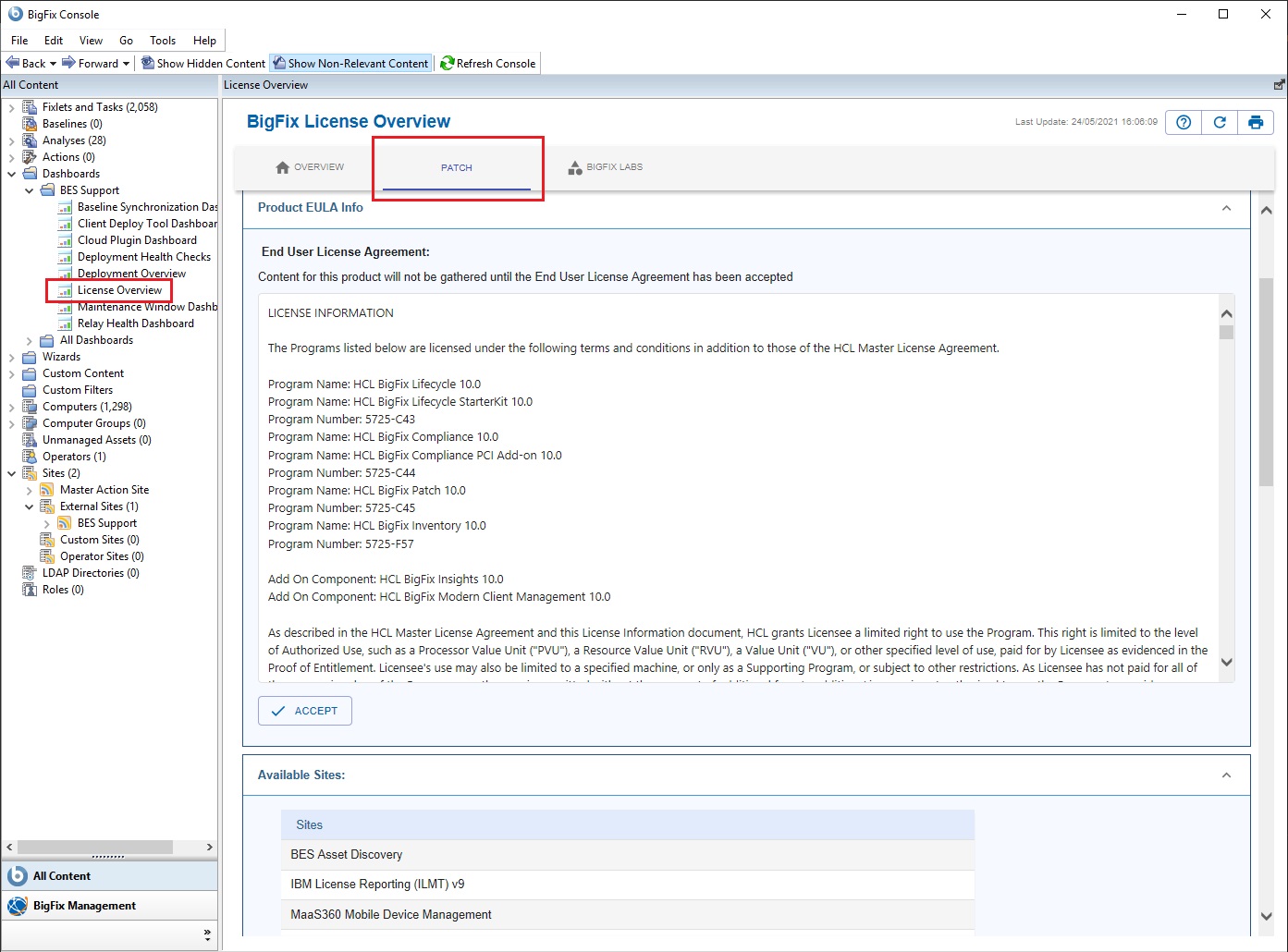Expand Fixlets and Tasks tree node
Screen dimensions: 1288x952
pyautogui.click(x=11, y=107)
